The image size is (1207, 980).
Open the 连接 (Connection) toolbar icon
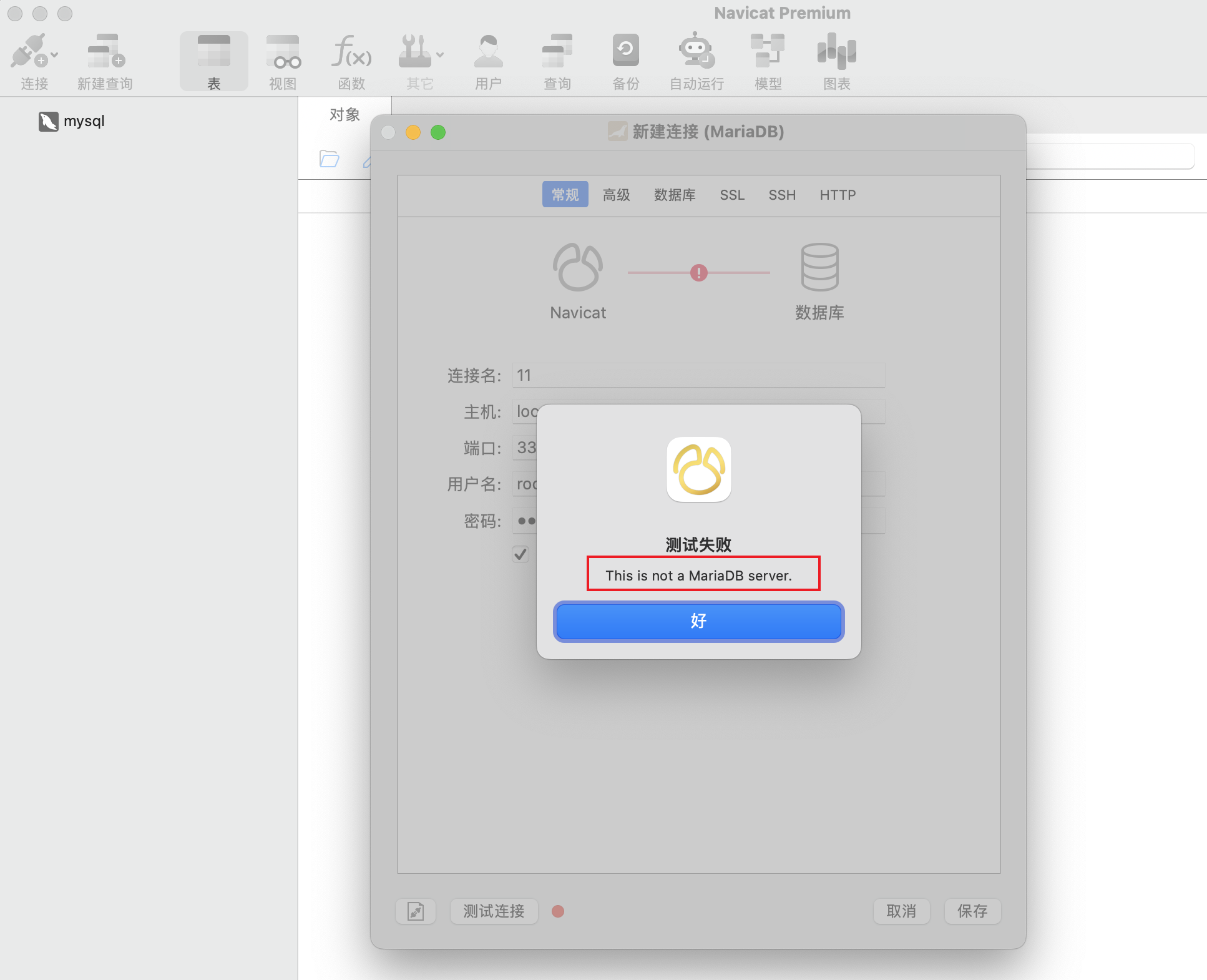coord(29,51)
